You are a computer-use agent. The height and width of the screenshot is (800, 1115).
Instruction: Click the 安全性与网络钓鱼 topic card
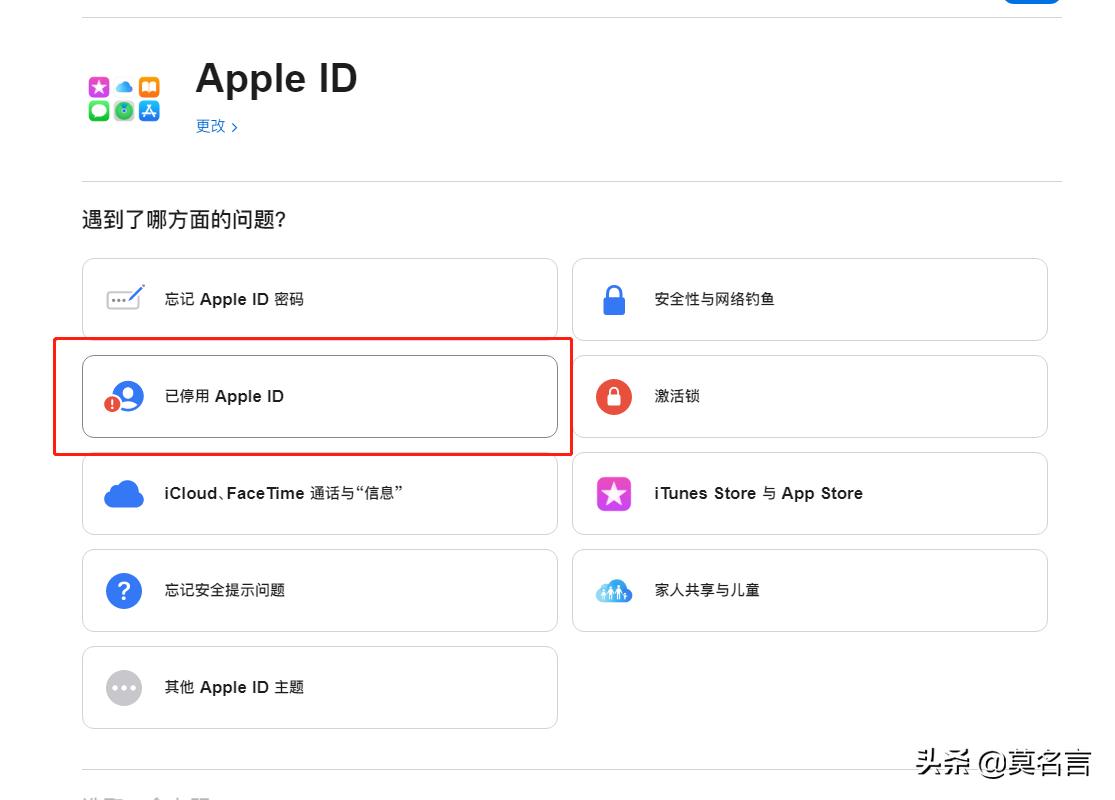(808, 297)
